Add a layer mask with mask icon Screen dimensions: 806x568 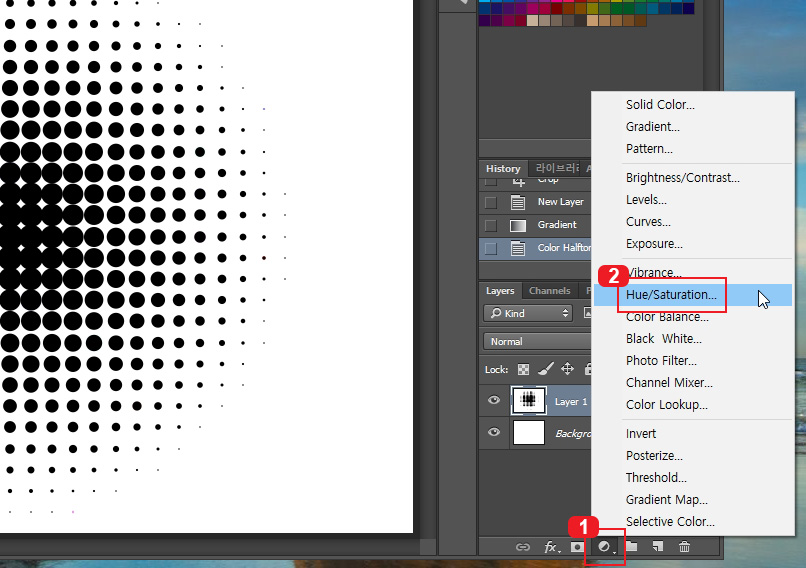pos(577,547)
